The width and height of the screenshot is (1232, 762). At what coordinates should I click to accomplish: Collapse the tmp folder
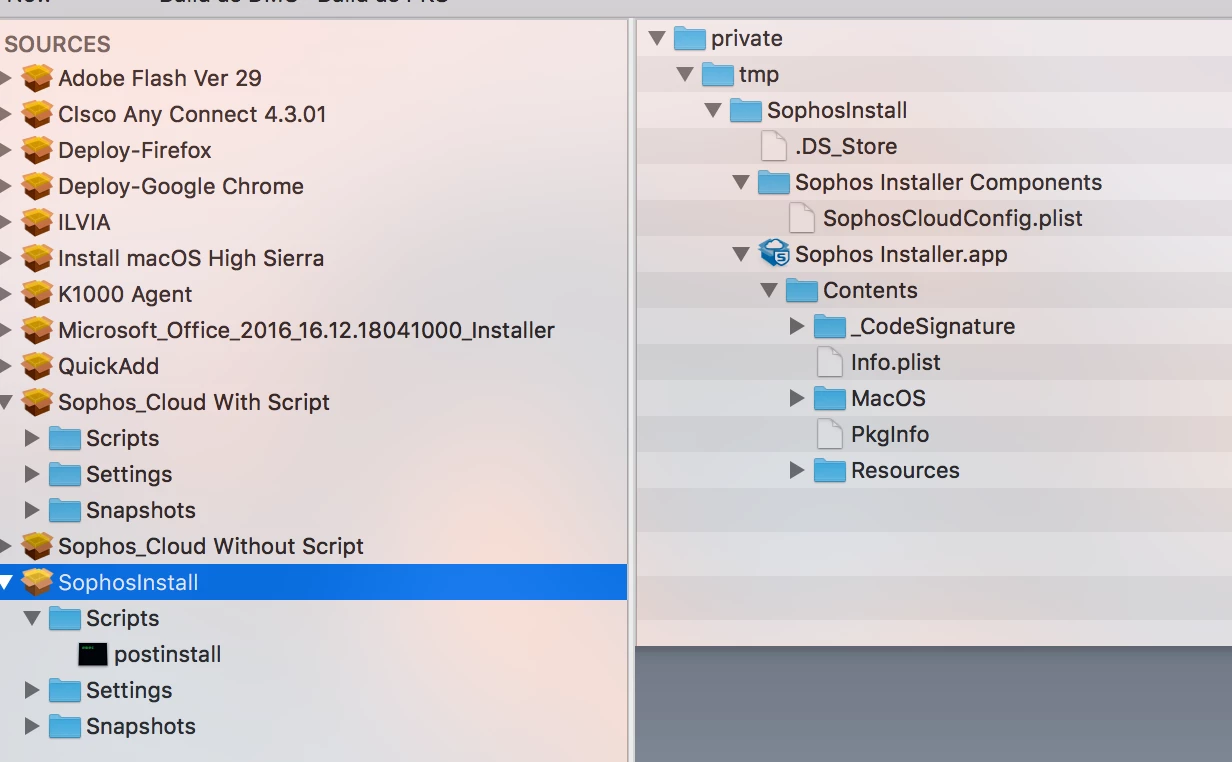pos(685,74)
